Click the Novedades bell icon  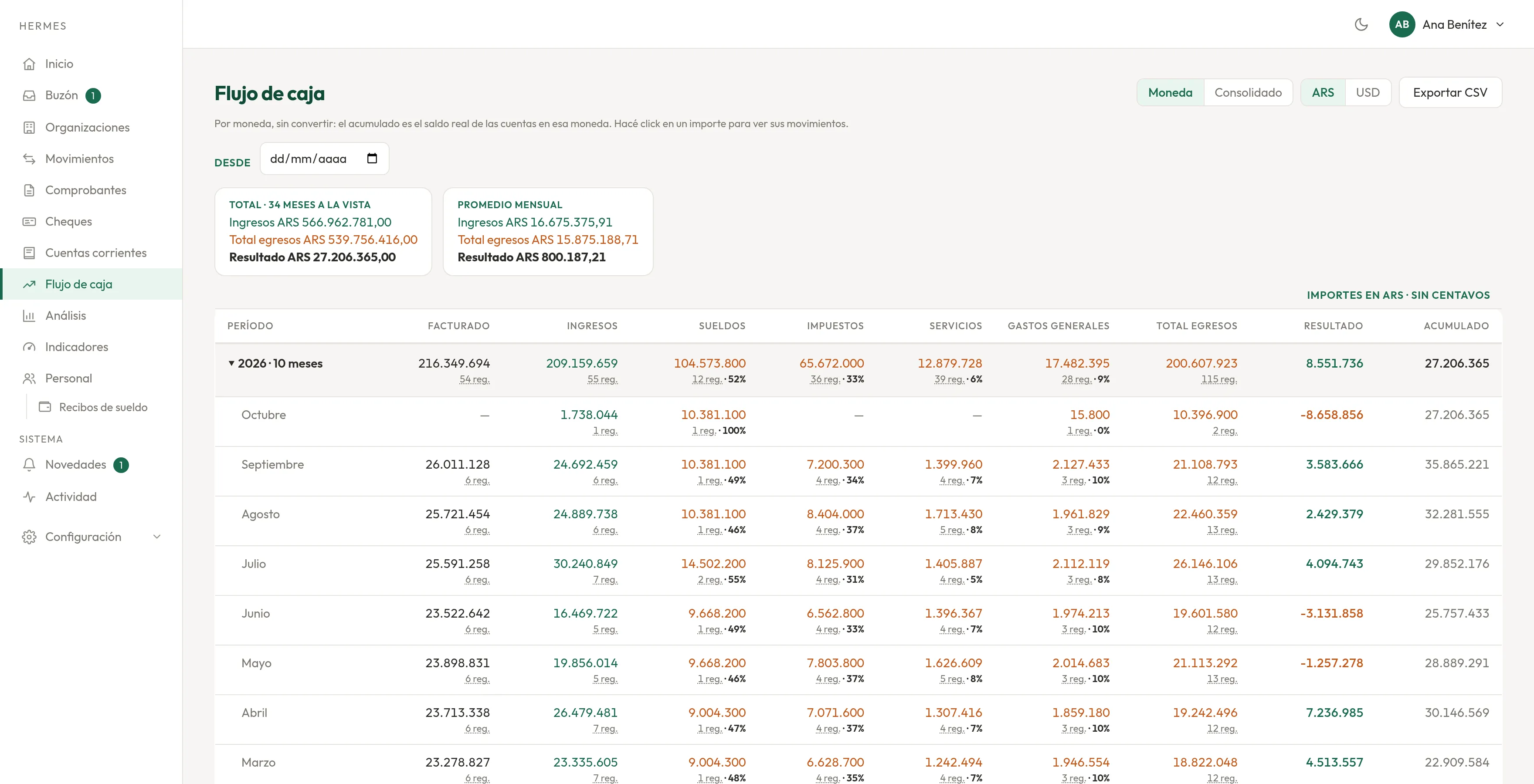point(29,465)
